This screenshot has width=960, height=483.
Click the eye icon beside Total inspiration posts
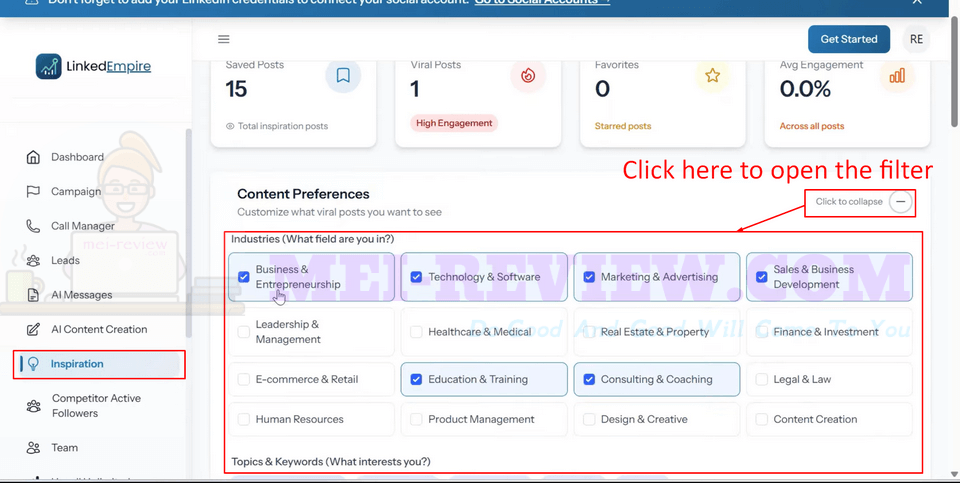coord(230,126)
